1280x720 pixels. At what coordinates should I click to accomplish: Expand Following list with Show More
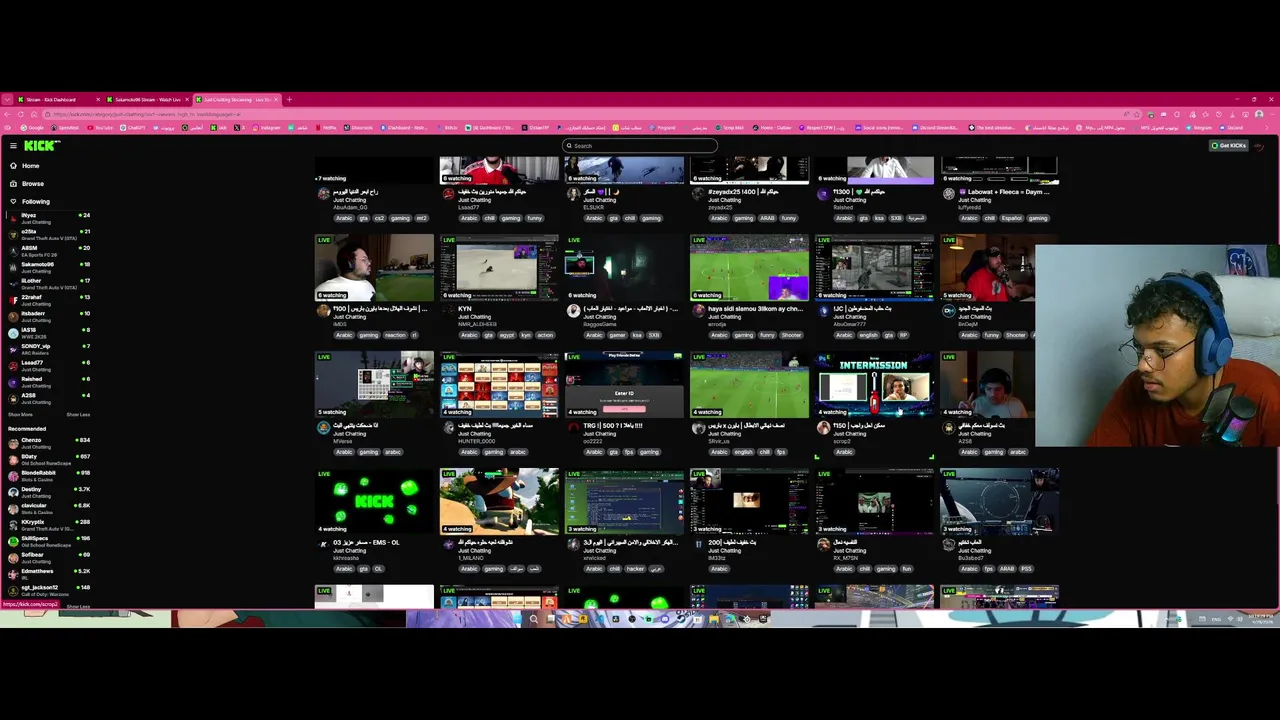point(20,414)
